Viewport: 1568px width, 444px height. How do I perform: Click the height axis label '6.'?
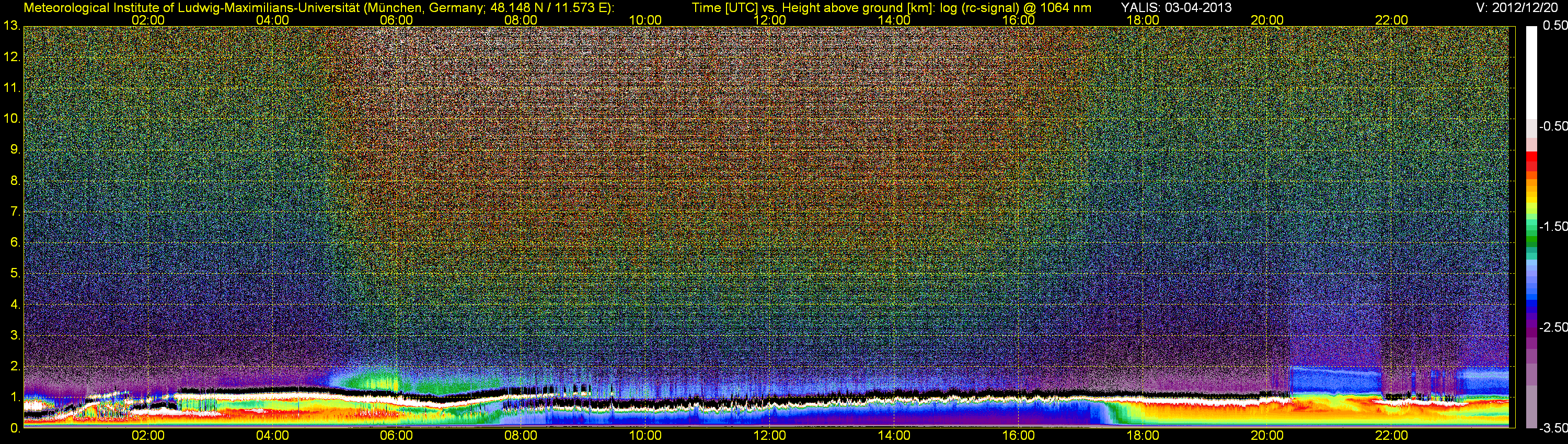click(x=15, y=243)
